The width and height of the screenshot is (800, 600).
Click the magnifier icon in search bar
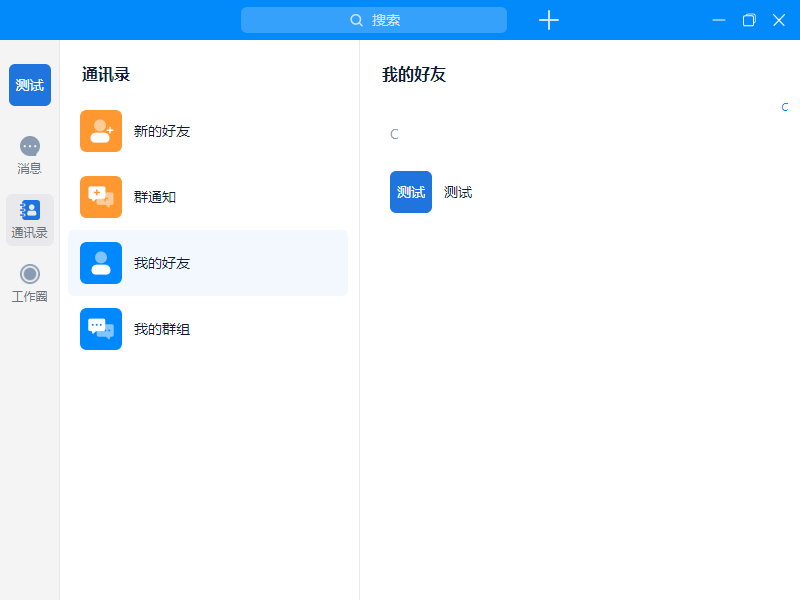(x=356, y=20)
